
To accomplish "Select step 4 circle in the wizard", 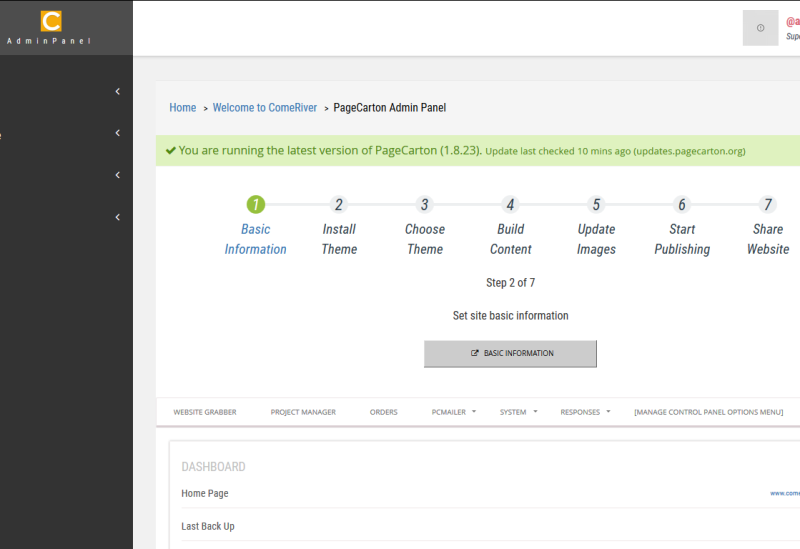I will tap(510, 205).
